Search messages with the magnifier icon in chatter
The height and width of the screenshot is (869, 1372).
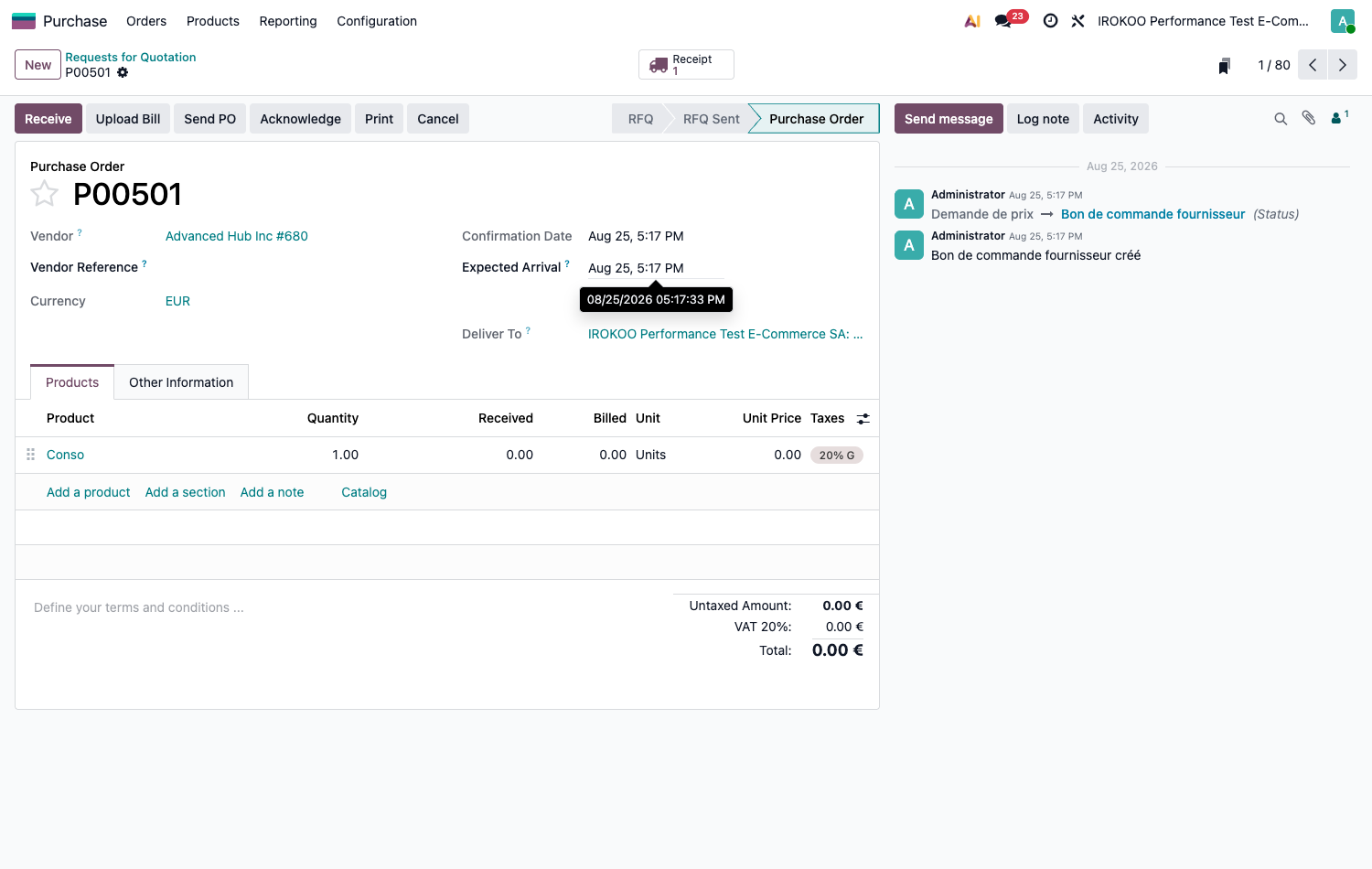point(1281,119)
